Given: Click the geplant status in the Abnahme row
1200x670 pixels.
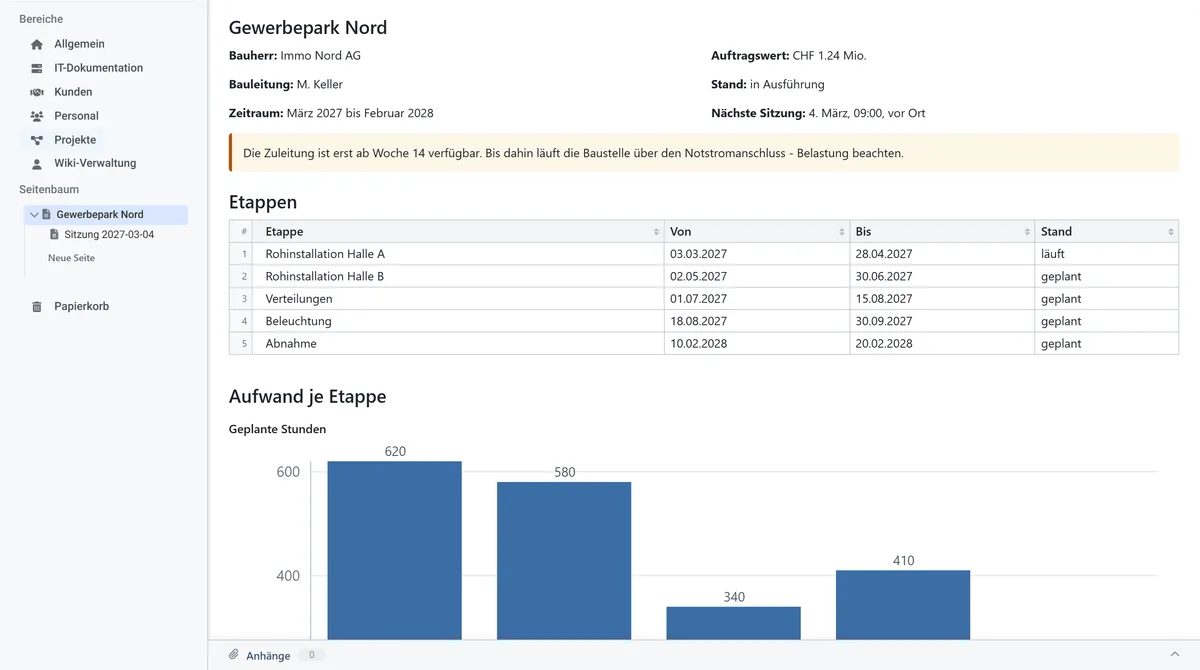Looking at the screenshot, I should pos(1107,343).
